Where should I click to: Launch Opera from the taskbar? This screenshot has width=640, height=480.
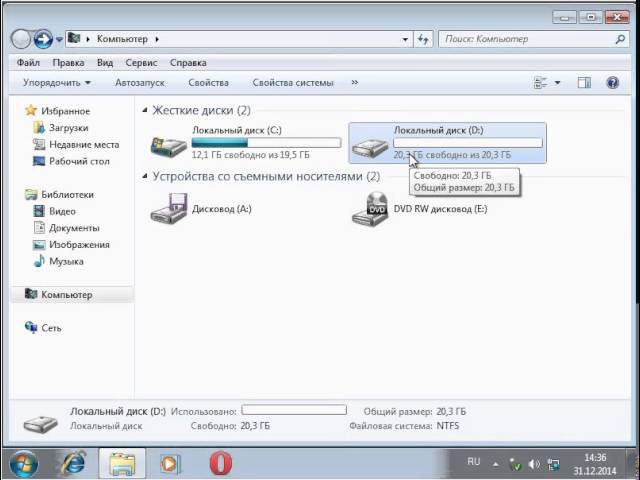(x=220, y=464)
